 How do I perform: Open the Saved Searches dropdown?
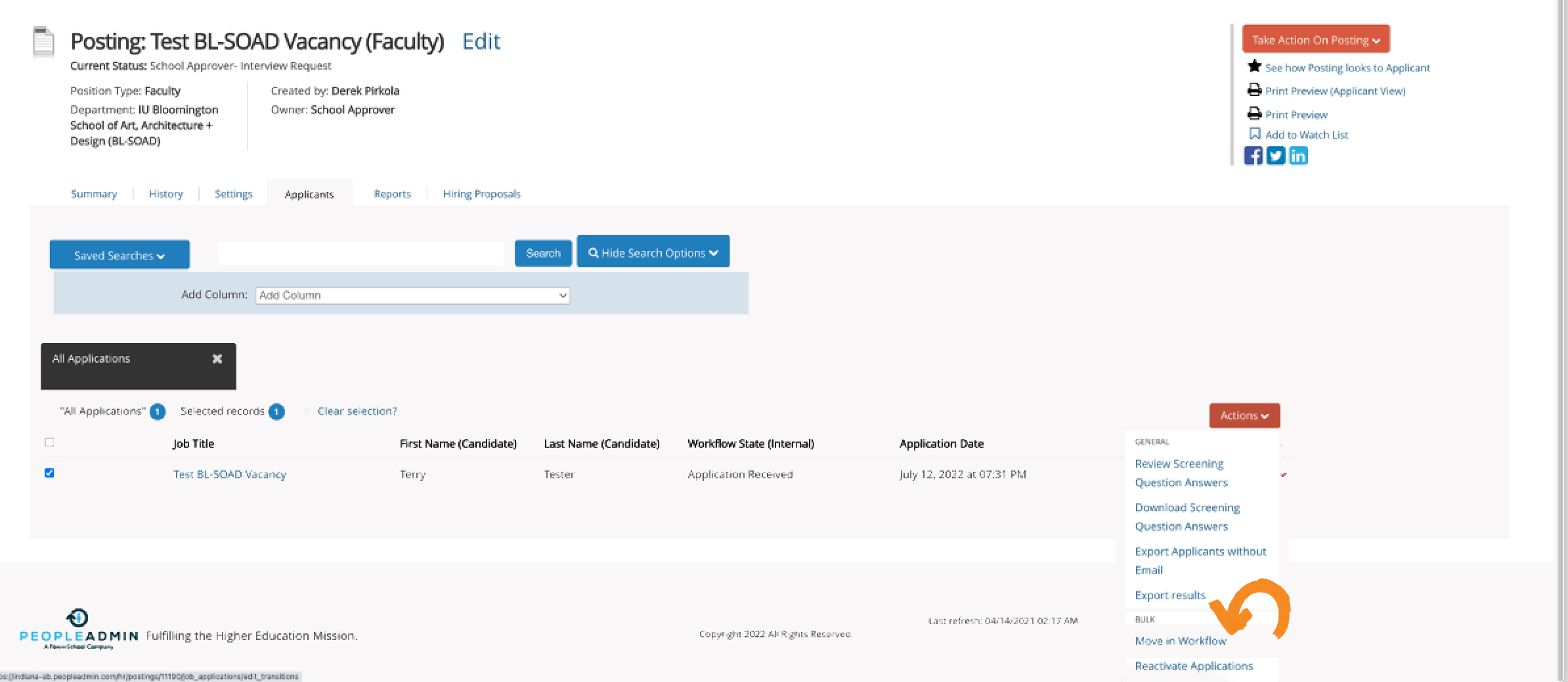120,255
